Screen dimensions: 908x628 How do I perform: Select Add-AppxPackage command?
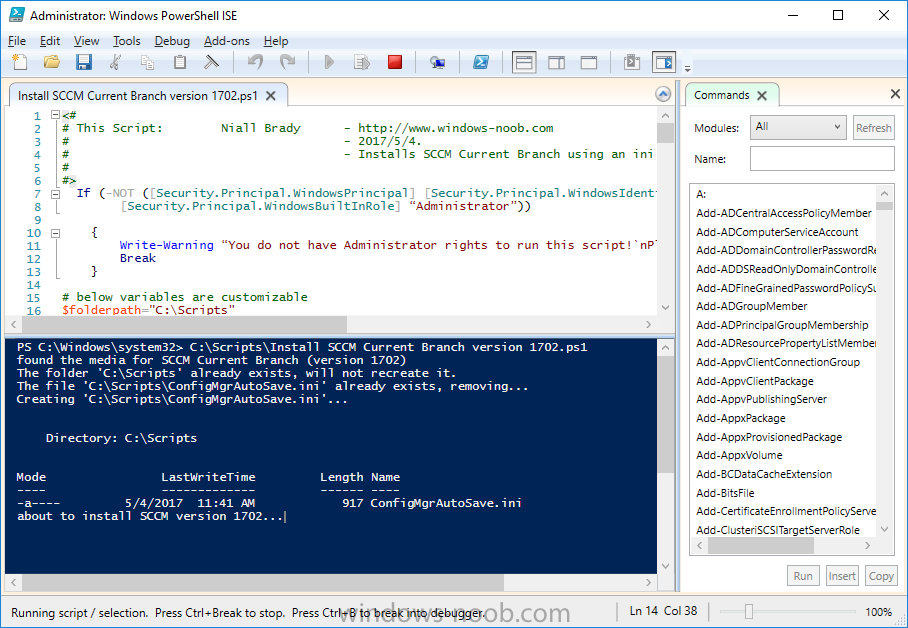[x=741, y=418]
